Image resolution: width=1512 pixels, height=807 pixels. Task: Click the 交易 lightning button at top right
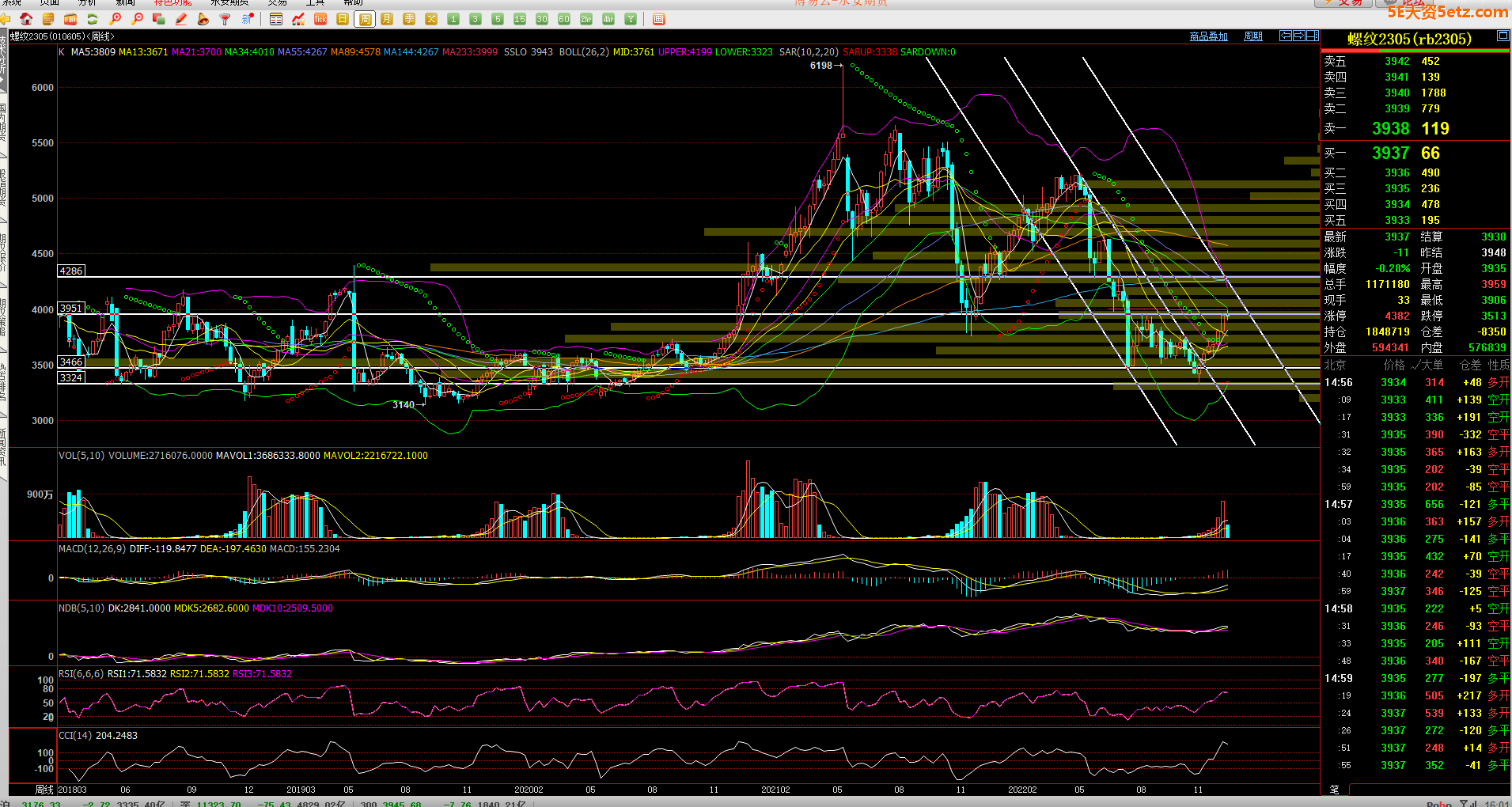click(1344, 3)
